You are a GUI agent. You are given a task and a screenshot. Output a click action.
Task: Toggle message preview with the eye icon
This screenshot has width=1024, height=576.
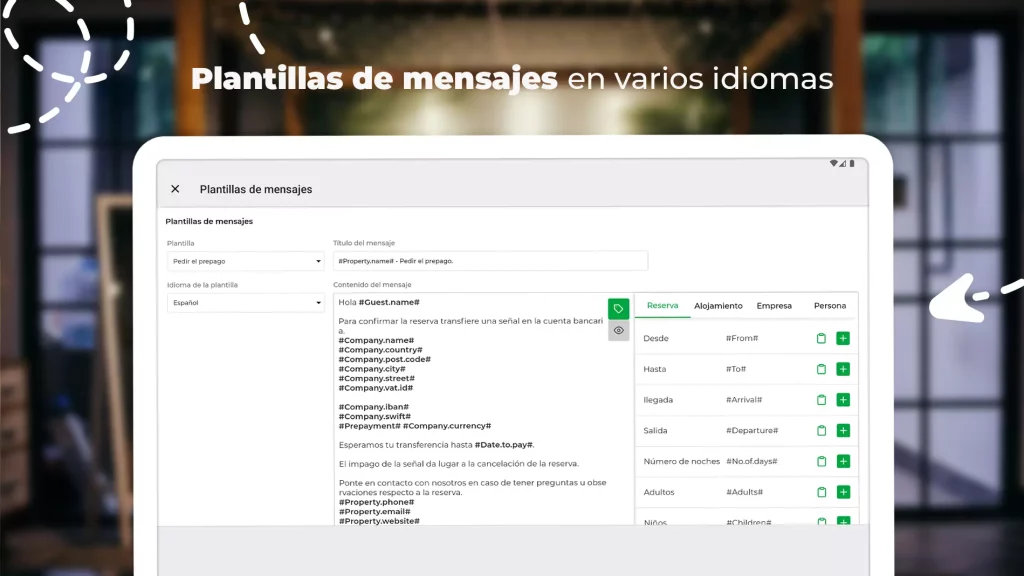[x=619, y=331]
